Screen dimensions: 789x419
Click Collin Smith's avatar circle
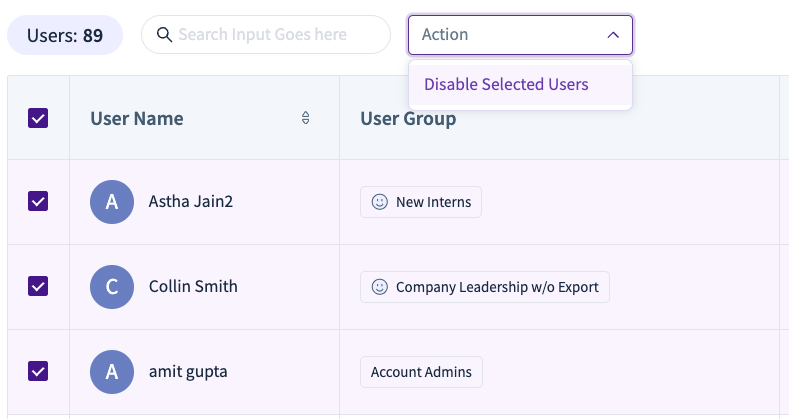pyautogui.click(x=112, y=287)
